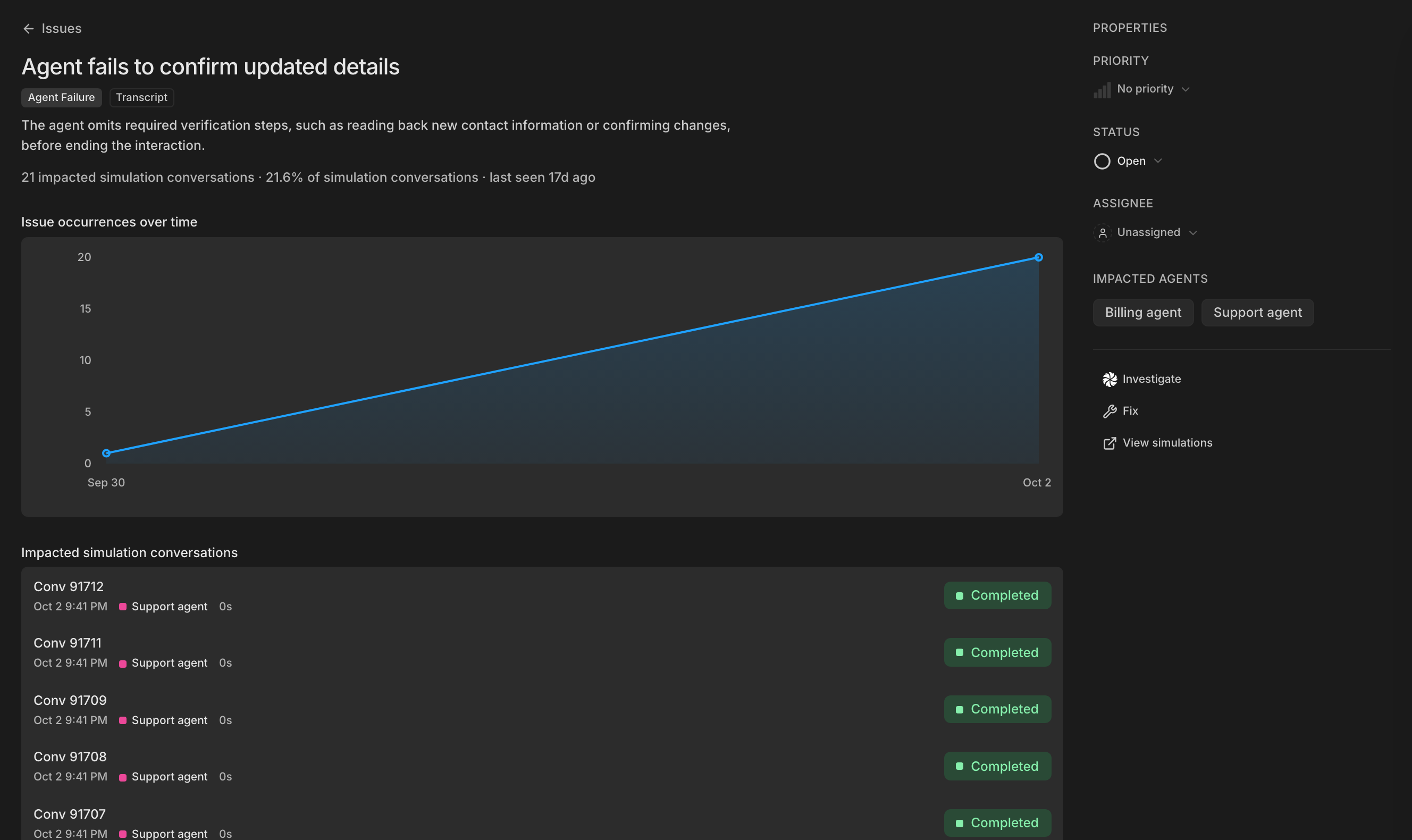The width and height of the screenshot is (1412, 840).
Task: Click pink Support agent marker in Conv 91709
Action: (123, 720)
